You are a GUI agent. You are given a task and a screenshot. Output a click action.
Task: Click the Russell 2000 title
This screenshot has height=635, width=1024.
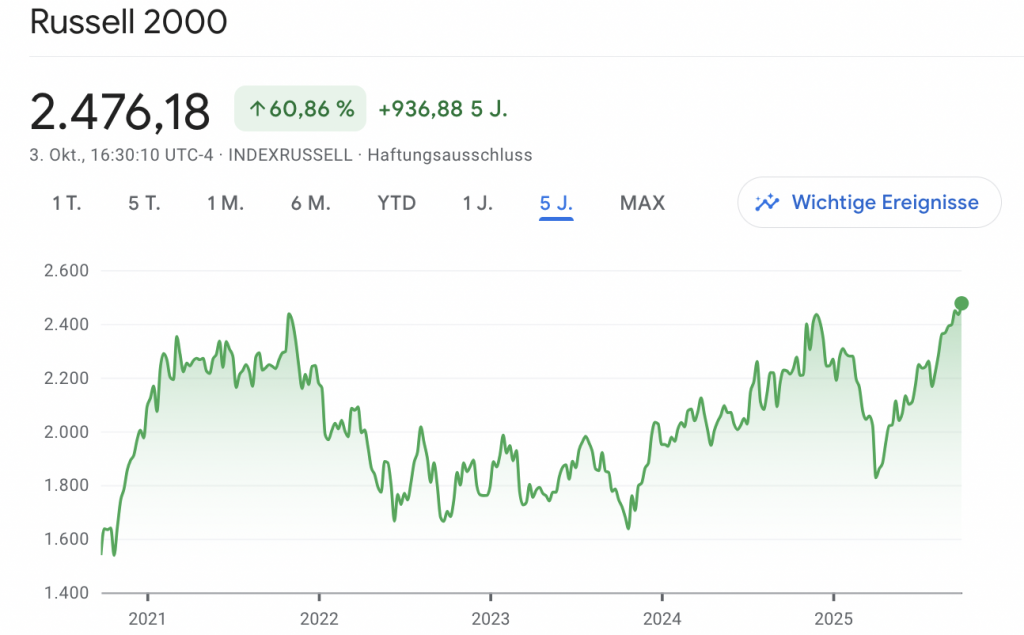(128, 22)
